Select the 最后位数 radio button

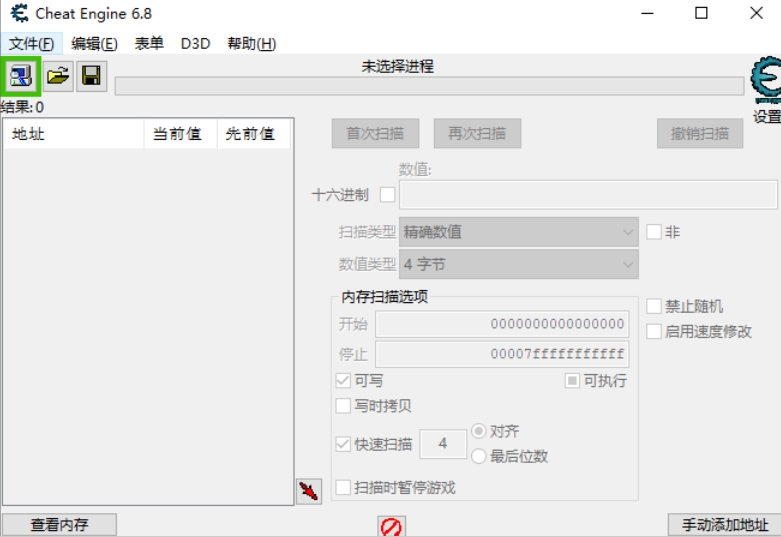(479, 456)
